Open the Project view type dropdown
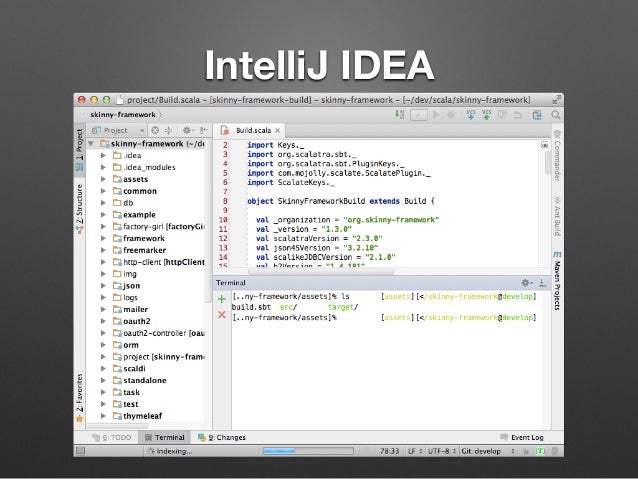This screenshot has width=638, height=479. pyautogui.click(x=118, y=130)
